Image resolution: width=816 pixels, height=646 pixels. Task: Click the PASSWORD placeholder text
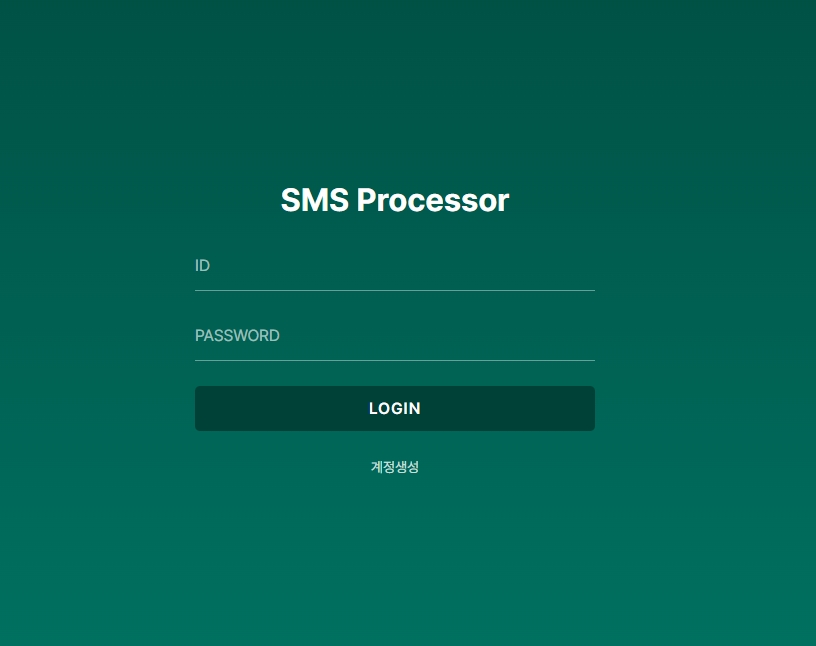click(x=237, y=335)
